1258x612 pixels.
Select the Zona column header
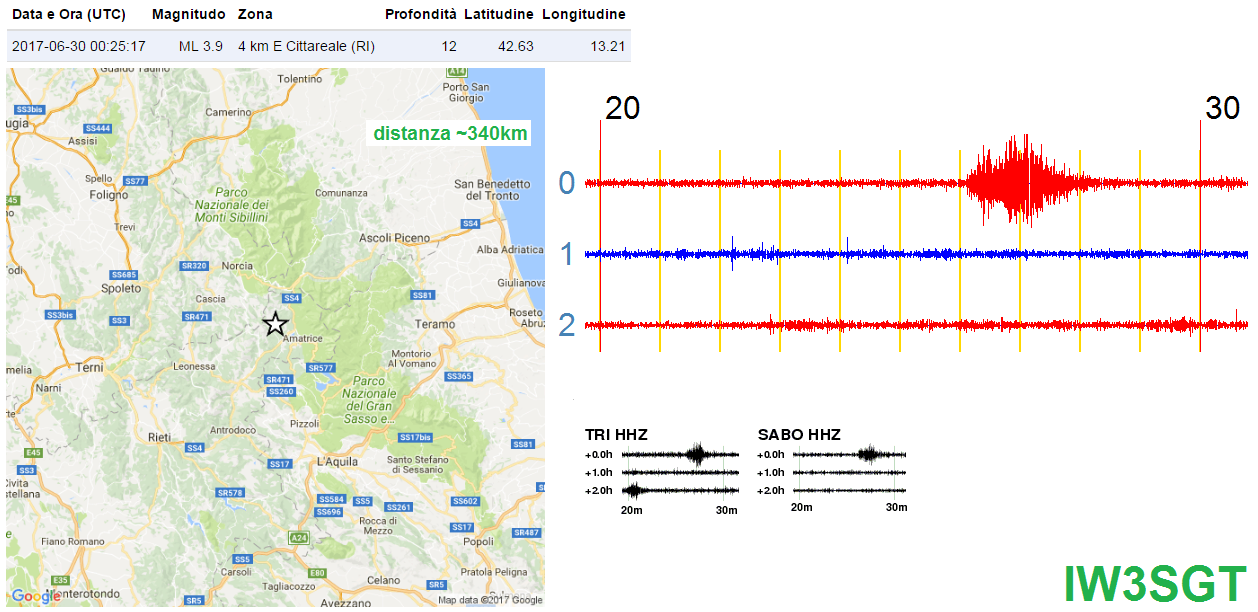255,15
